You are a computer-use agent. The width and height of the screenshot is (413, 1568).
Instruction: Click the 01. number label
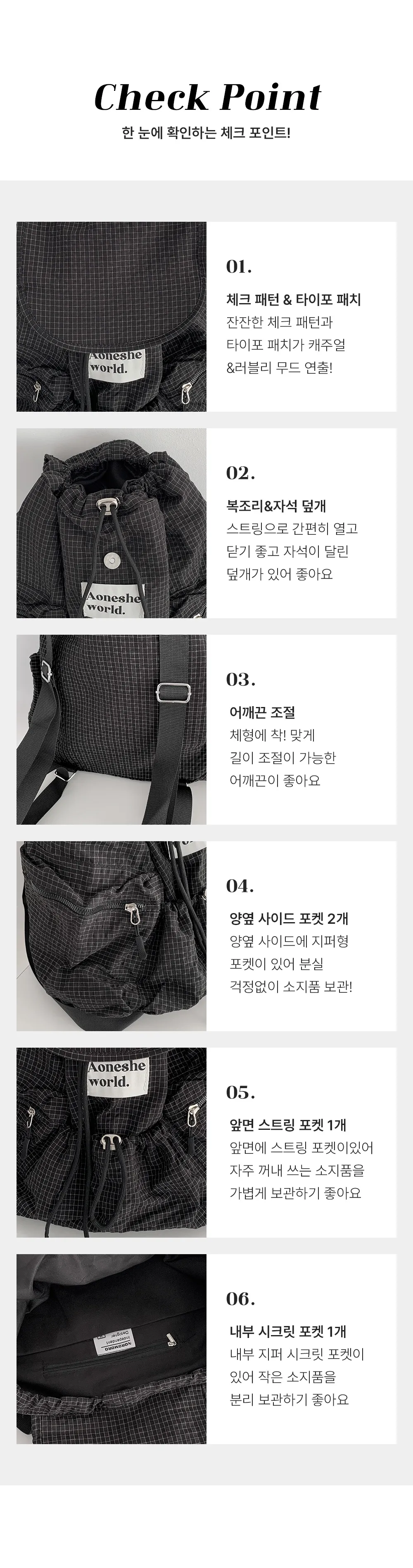pyautogui.click(x=239, y=267)
